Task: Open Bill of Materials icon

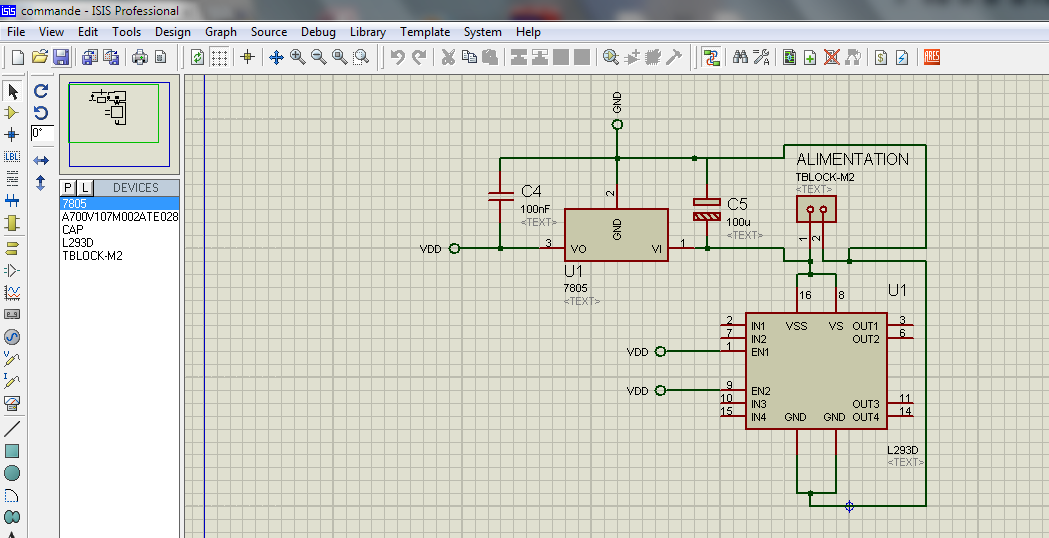Action: click(x=881, y=57)
